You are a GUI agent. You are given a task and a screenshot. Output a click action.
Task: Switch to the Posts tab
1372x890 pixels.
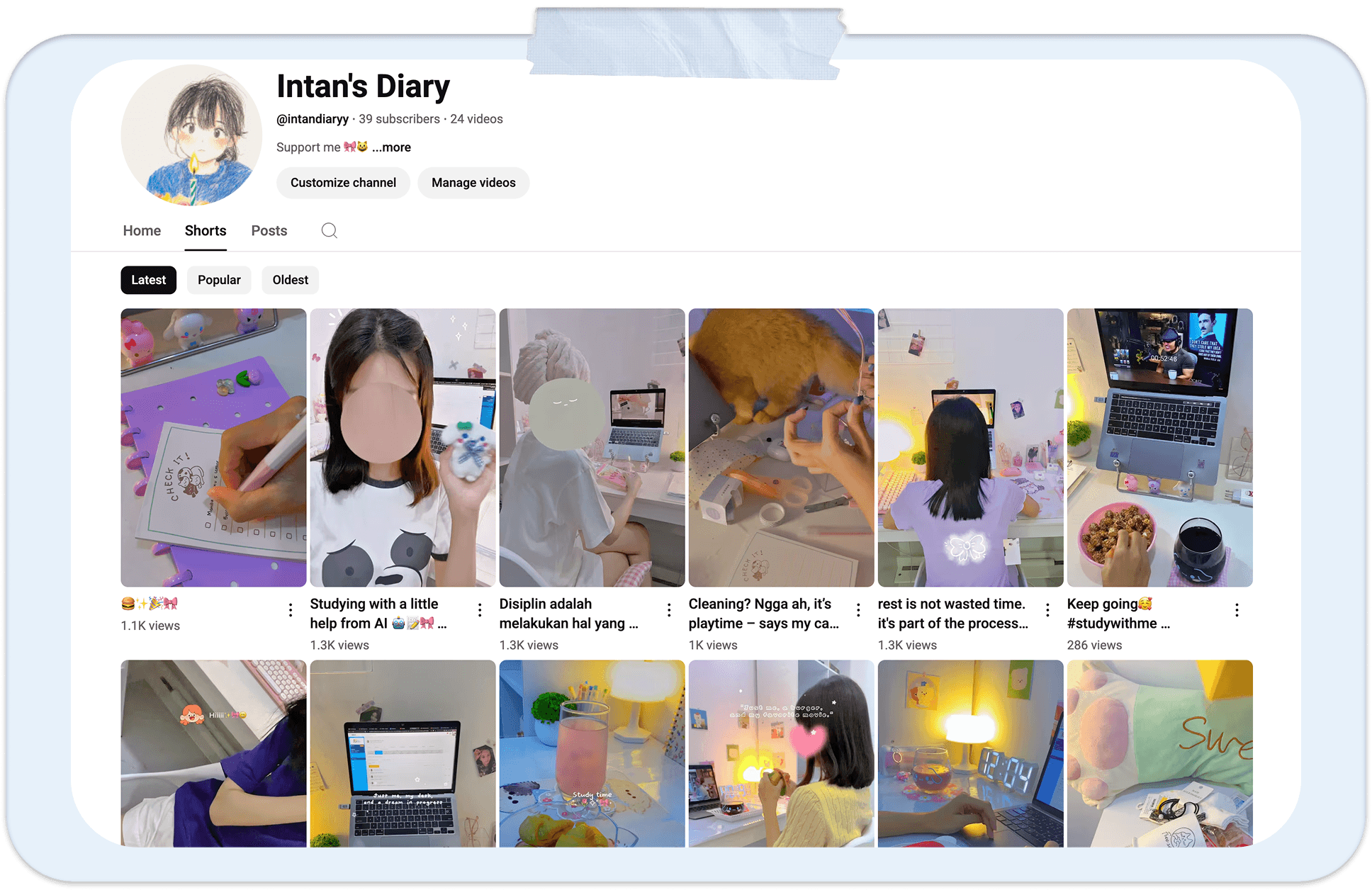click(x=269, y=231)
